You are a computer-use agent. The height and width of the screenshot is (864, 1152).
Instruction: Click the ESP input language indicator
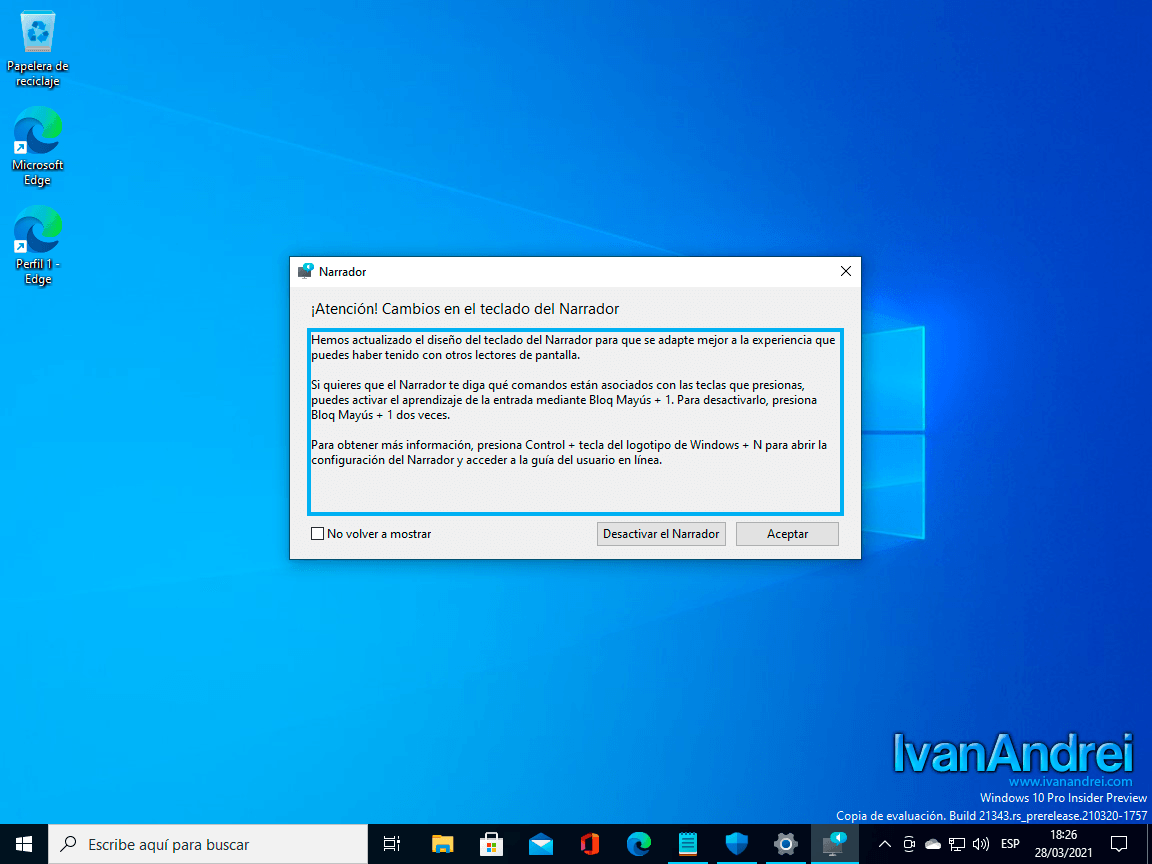click(1010, 844)
